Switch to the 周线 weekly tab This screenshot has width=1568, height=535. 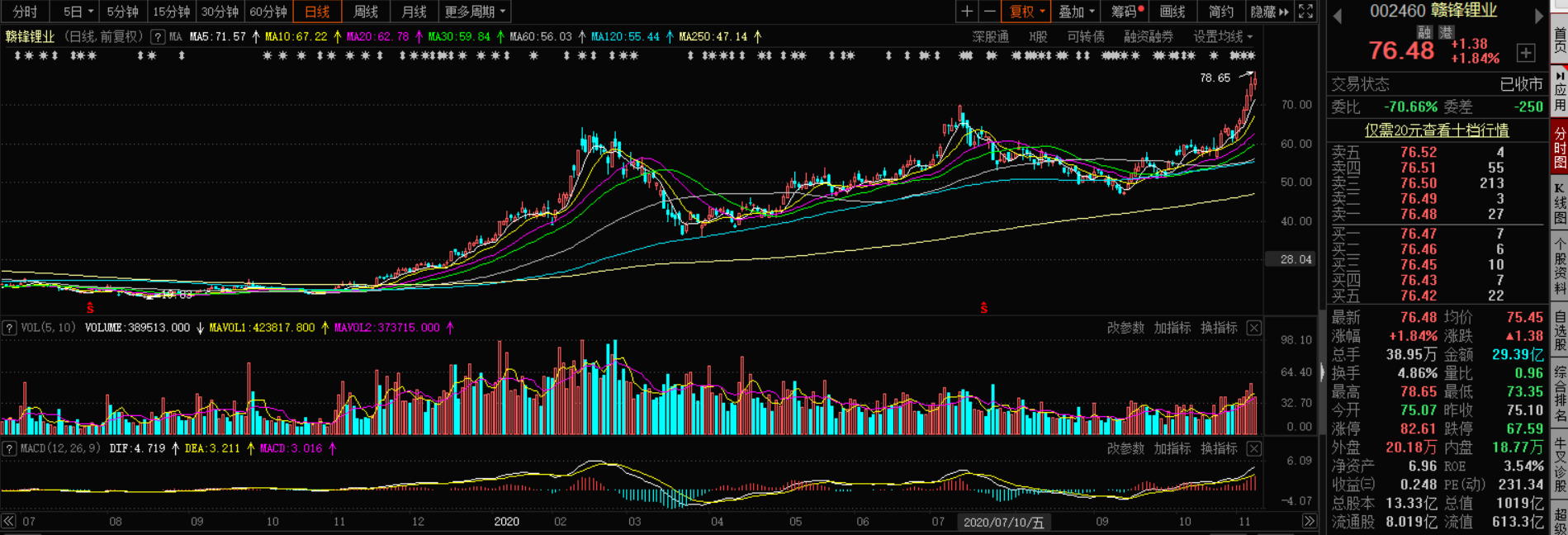[x=365, y=12]
